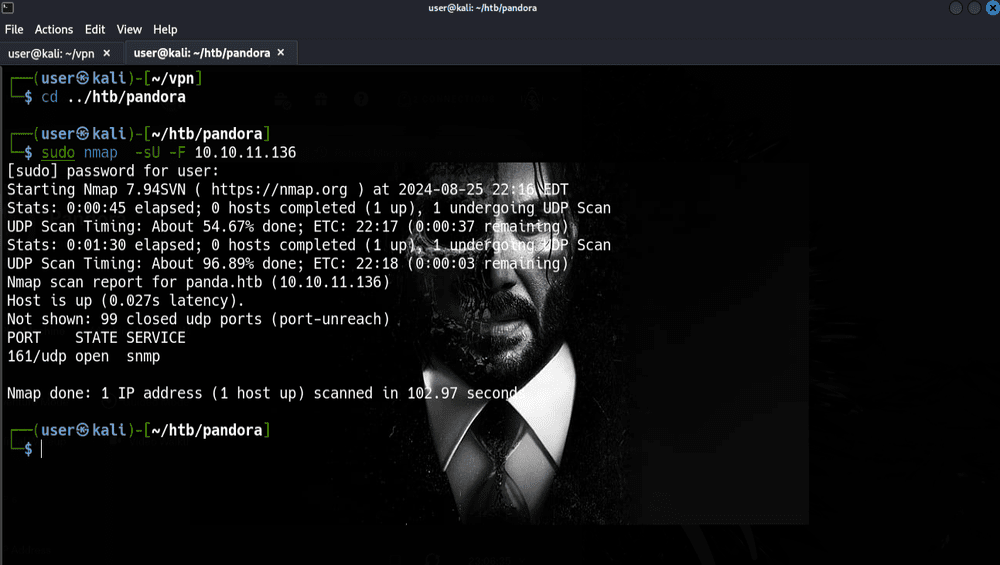
Task: Minimize the terminal window
Action: click(x=956, y=8)
